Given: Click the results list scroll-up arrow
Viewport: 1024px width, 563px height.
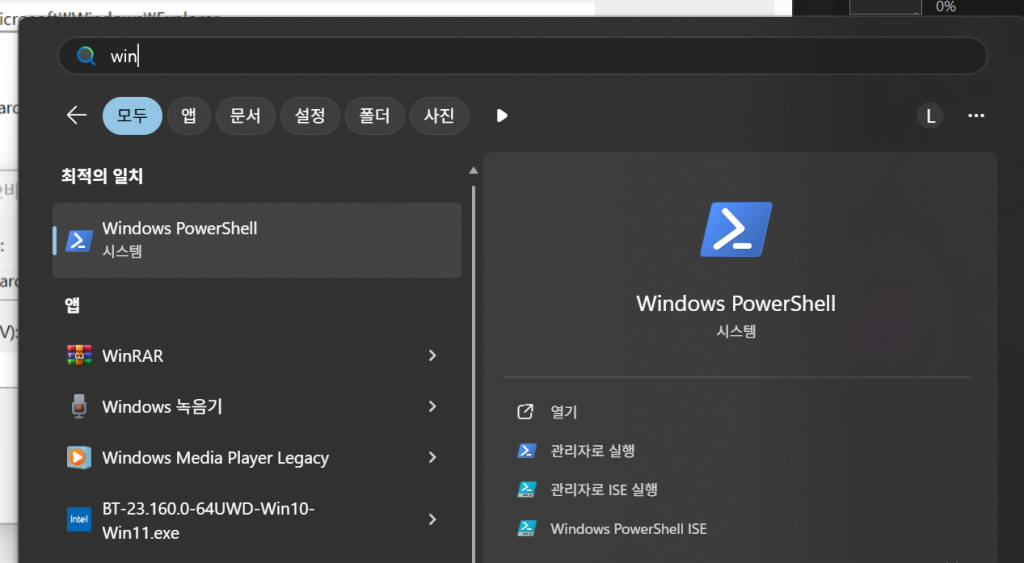Looking at the screenshot, I should (x=473, y=170).
